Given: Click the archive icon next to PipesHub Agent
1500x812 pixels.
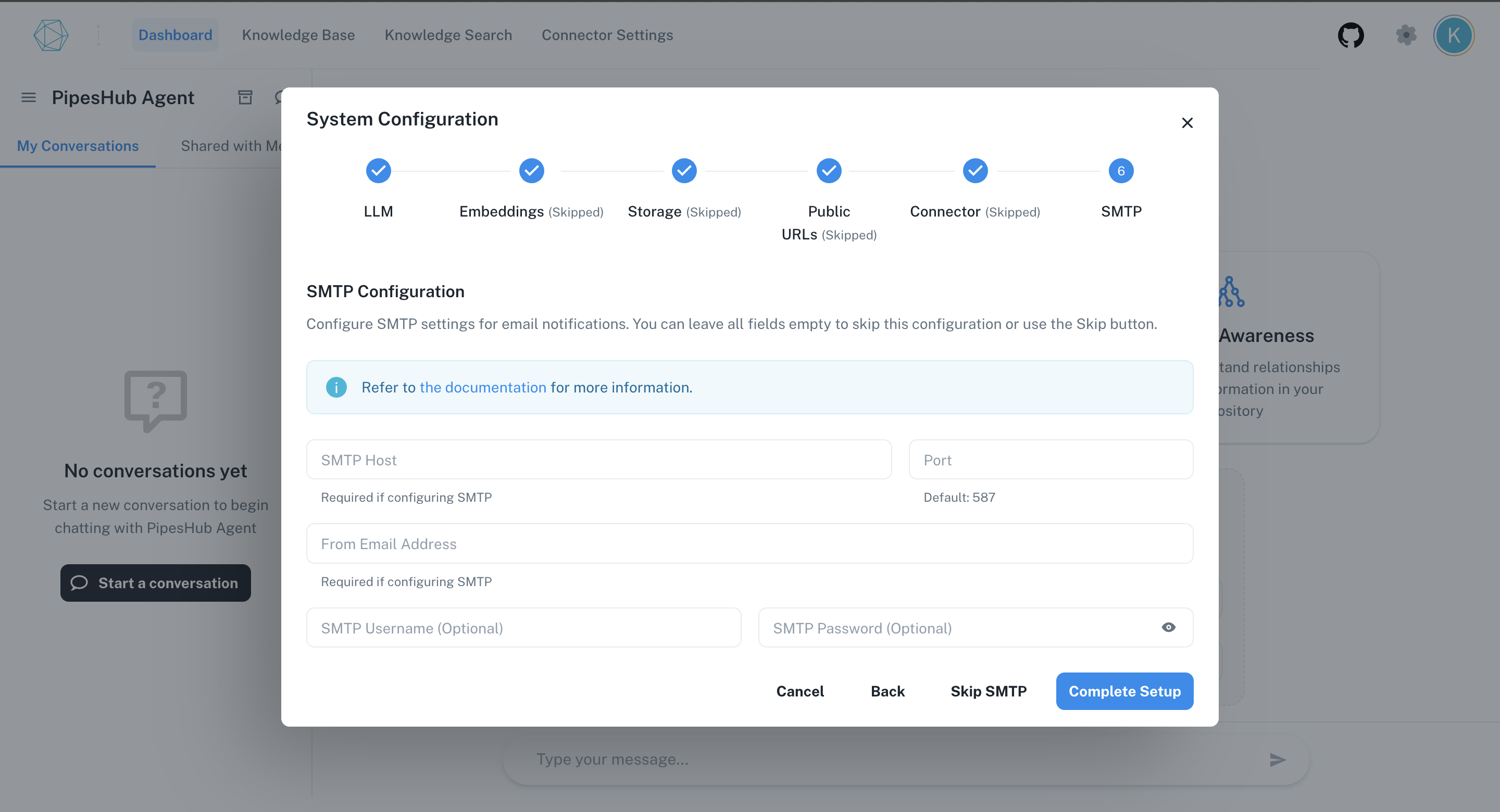Looking at the screenshot, I should 245,97.
